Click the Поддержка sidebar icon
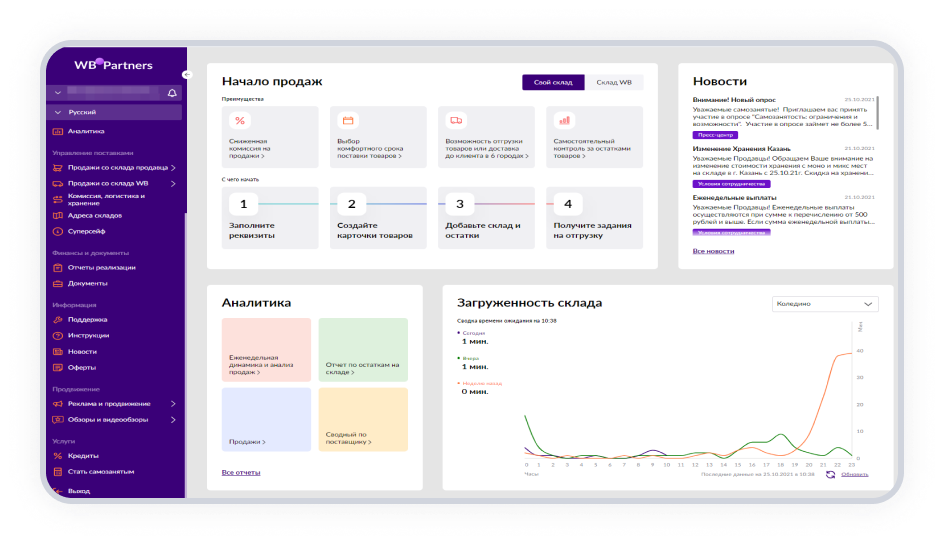Screen dimensions: 944x544 [x=58, y=320]
